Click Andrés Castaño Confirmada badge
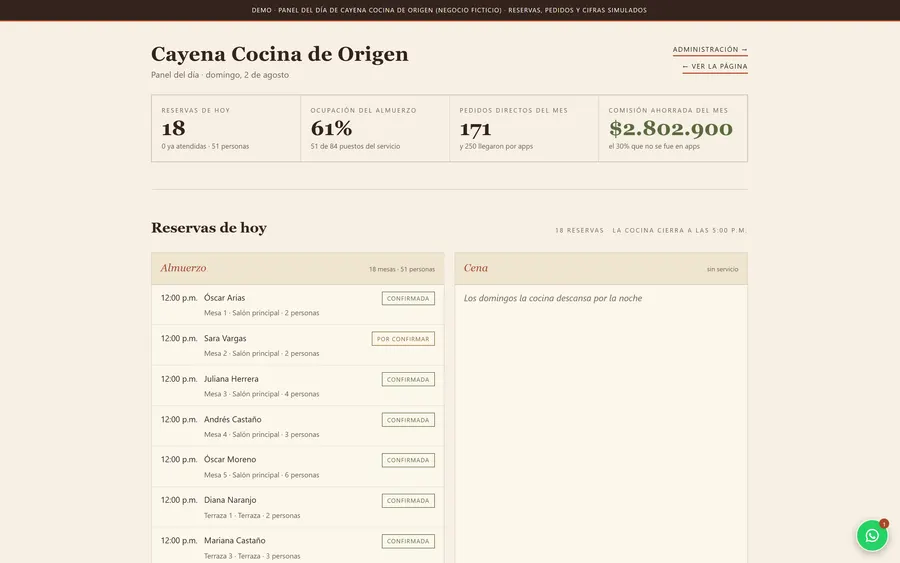The image size is (900, 563). pos(408,420)
